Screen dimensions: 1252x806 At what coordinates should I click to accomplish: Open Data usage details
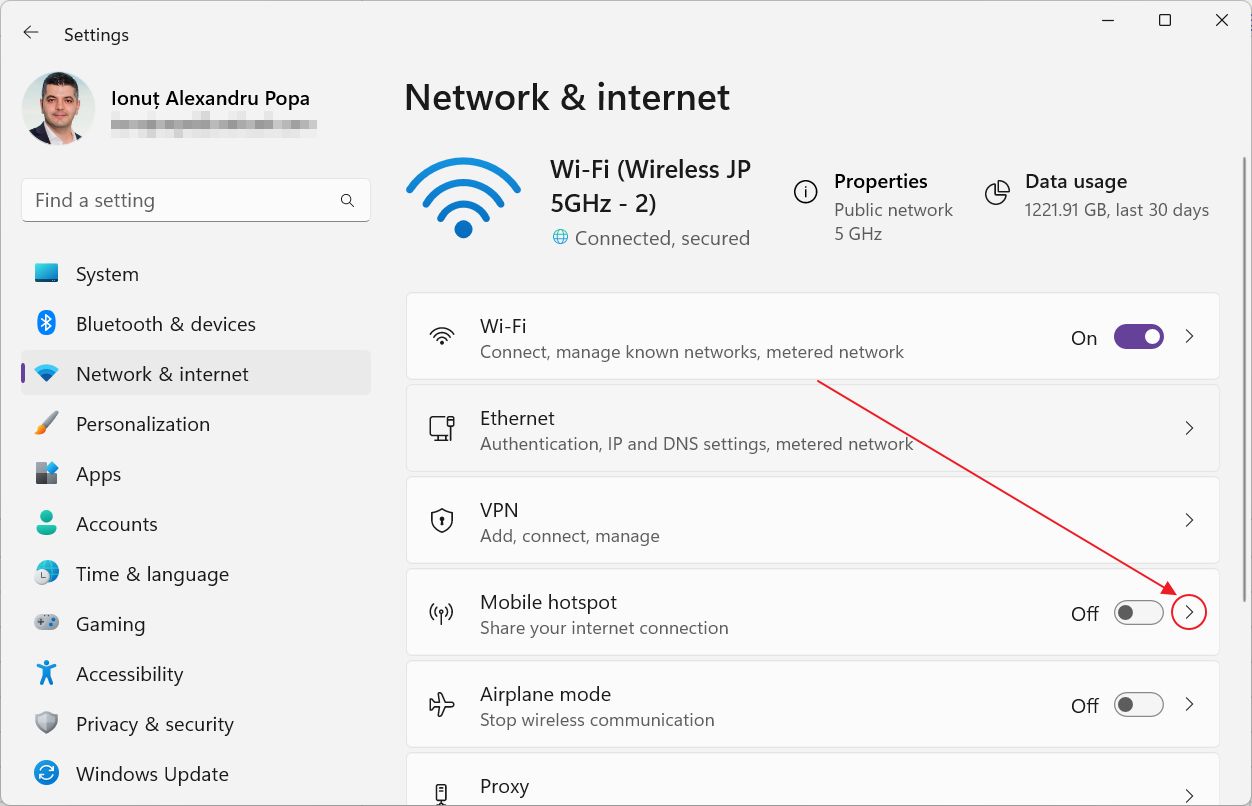click(1076, 181)
